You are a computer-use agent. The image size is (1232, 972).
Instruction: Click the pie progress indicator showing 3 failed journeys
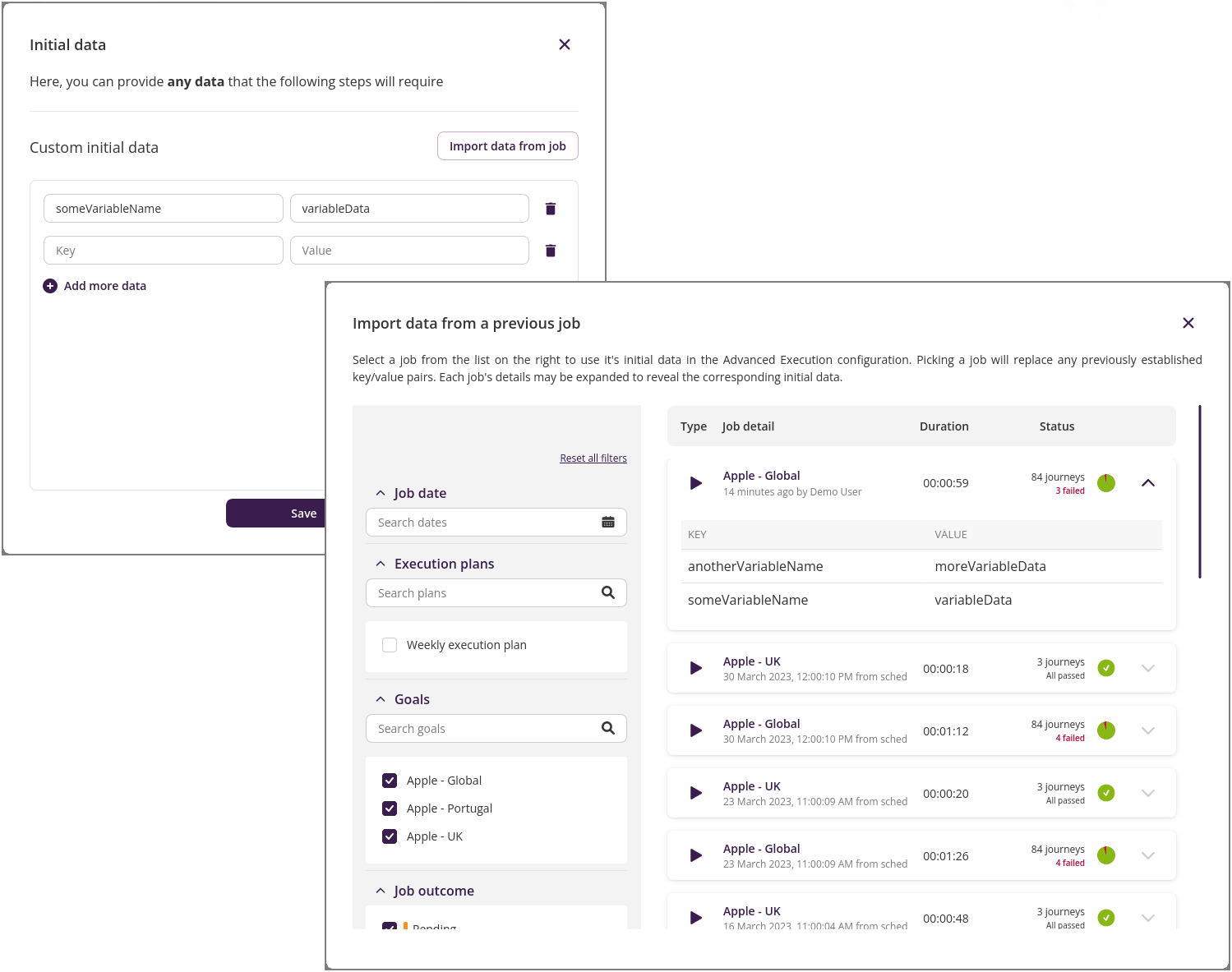click(1106, 483)
